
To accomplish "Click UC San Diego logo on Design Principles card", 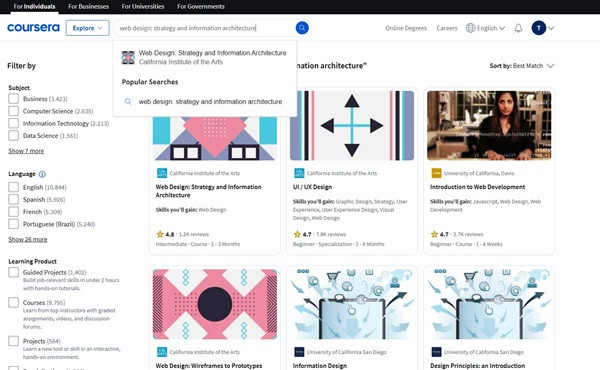I will coord(436,352).
